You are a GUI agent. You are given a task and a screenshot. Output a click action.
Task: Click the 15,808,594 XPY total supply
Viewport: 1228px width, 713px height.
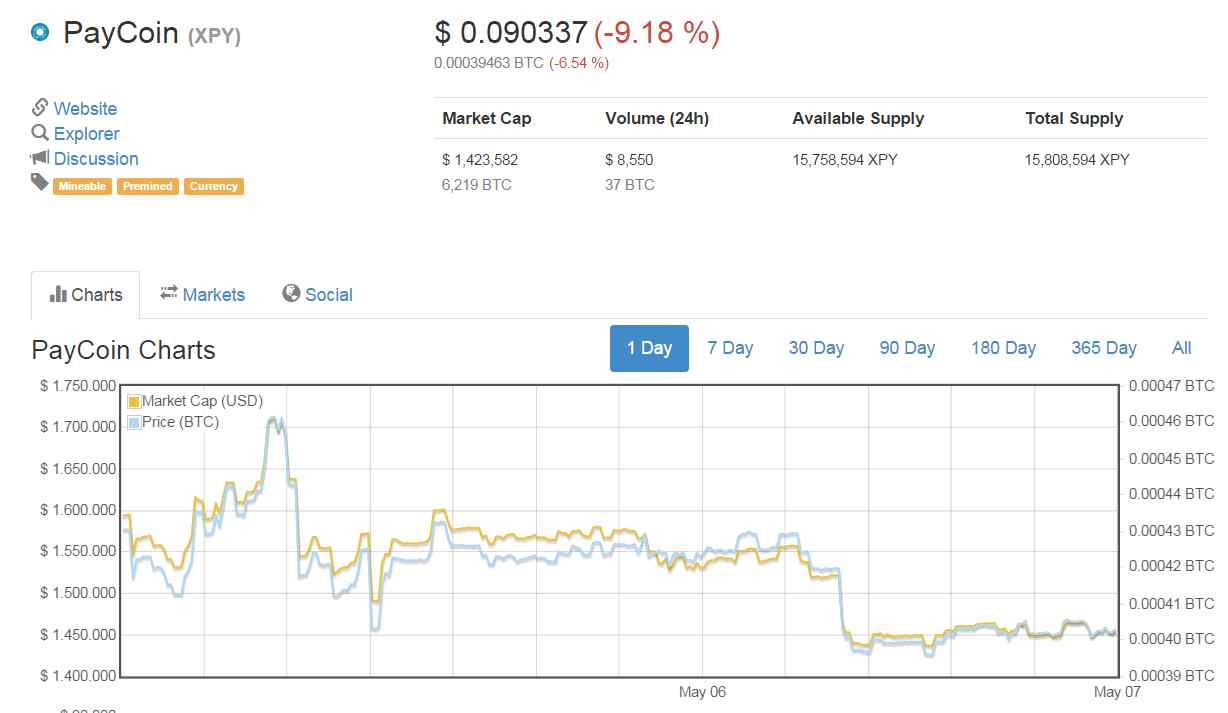[x=1077, y=160]
